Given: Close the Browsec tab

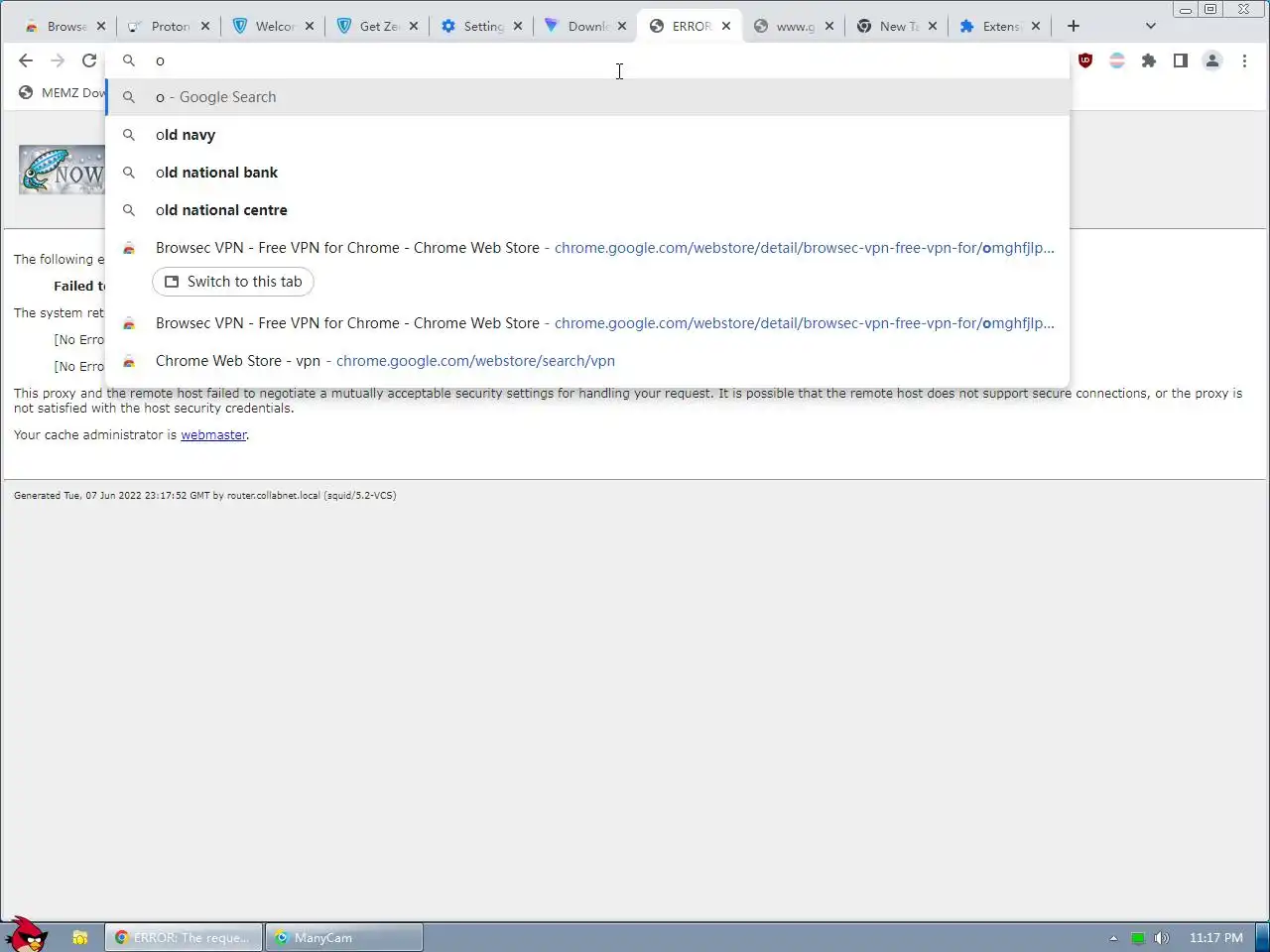Looking at the screenshot, I should tap(101, 26).
